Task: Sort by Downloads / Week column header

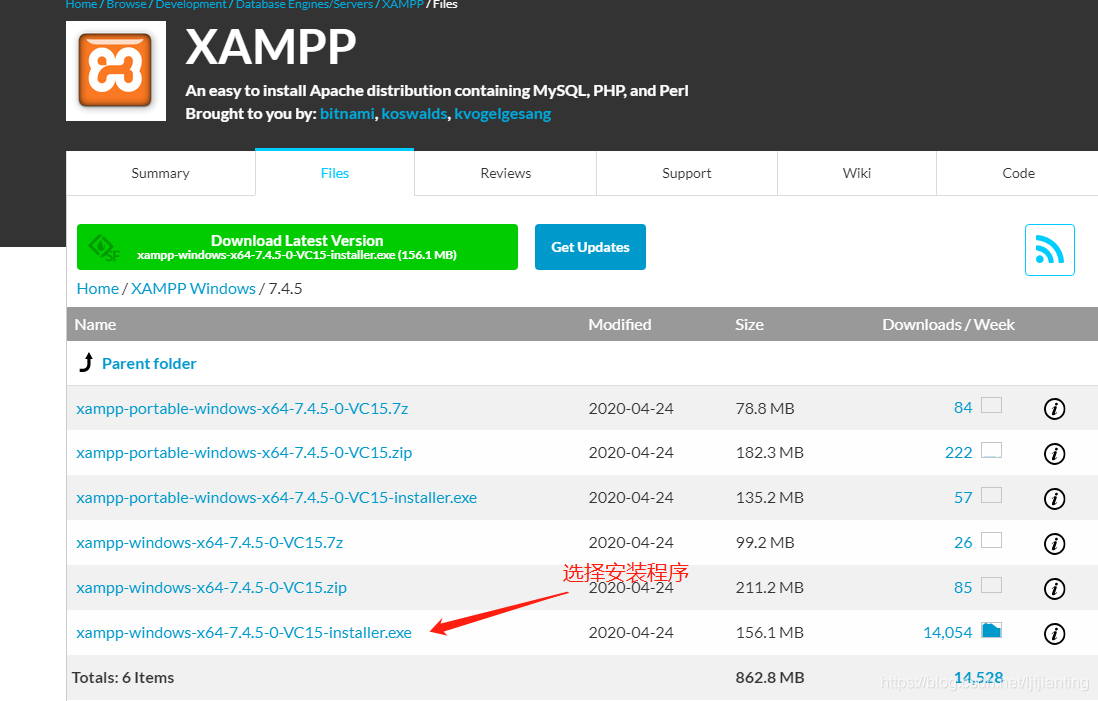Action: coord(948,324)
